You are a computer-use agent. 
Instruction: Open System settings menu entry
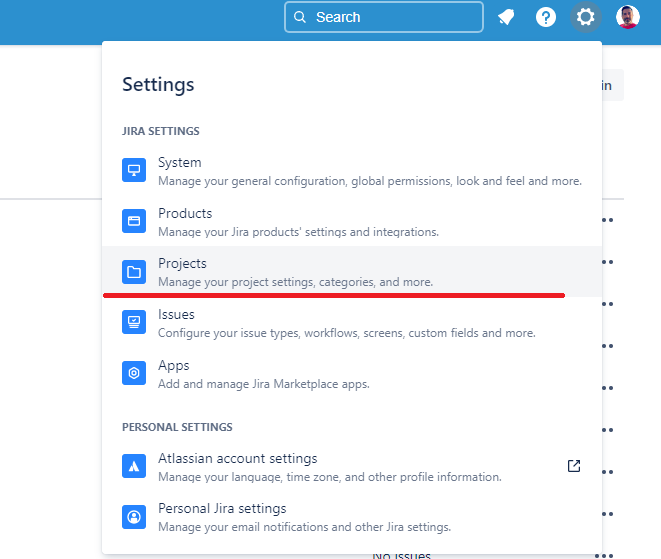coord(352,171)
